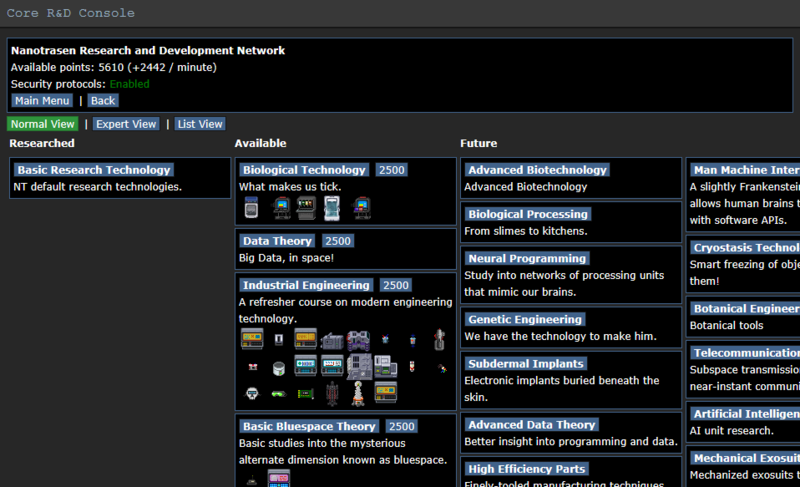Switch to Expert View
The width and height of the screenshot is (800, 487).
pos(126,124)
